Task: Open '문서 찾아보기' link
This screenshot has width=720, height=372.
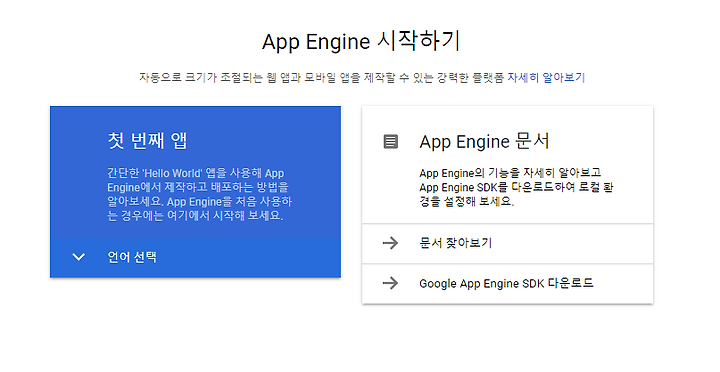Action: [x=456, y=243]
